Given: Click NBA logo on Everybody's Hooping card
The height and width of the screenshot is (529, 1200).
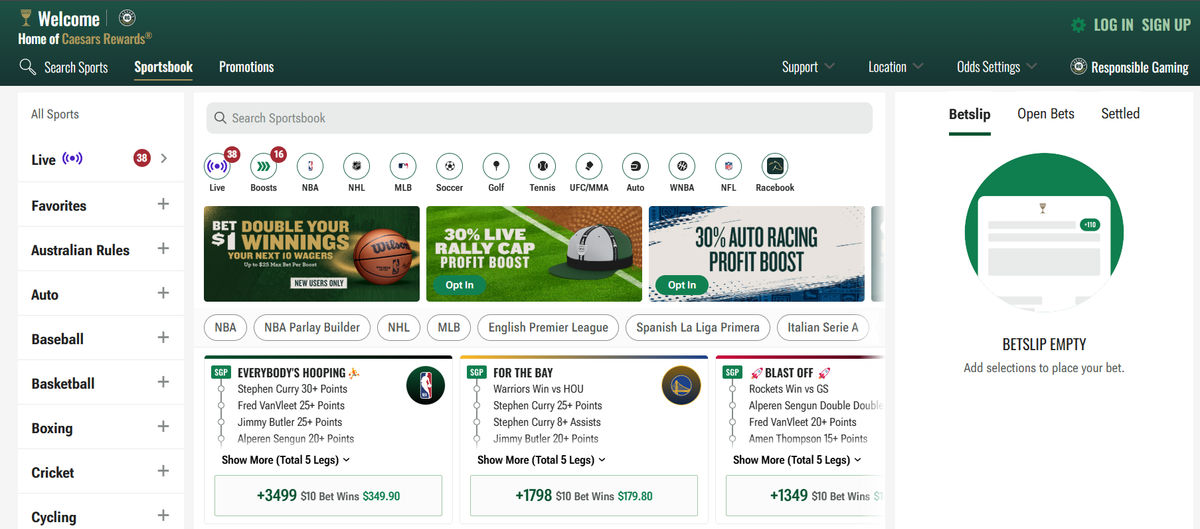Looking at the screenshot, I should (x=425, y=386).
